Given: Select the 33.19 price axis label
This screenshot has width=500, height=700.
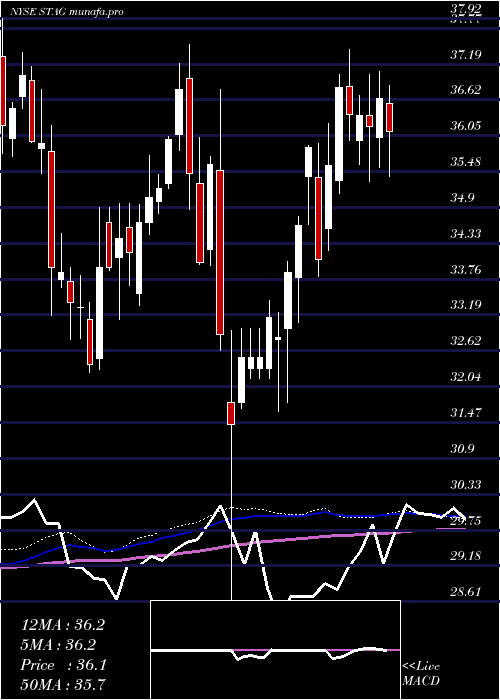Looking at the screenshot, I should (465, 305).
